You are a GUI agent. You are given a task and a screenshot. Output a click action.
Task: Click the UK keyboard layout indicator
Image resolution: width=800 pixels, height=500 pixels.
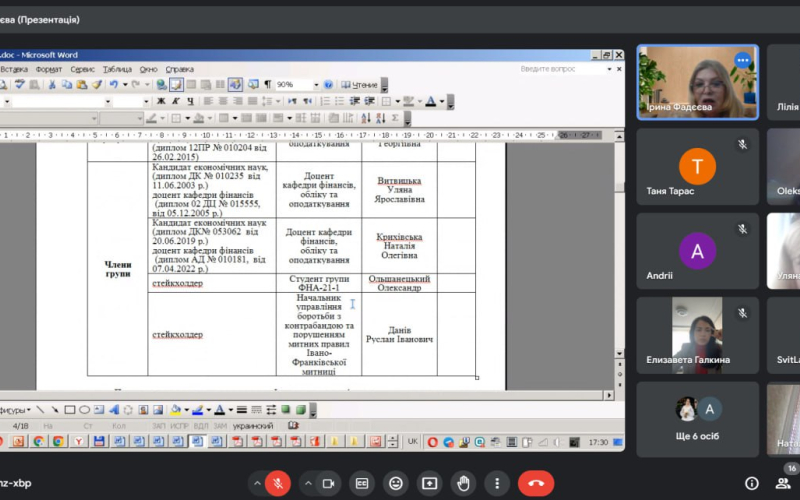tap(413, 442)
